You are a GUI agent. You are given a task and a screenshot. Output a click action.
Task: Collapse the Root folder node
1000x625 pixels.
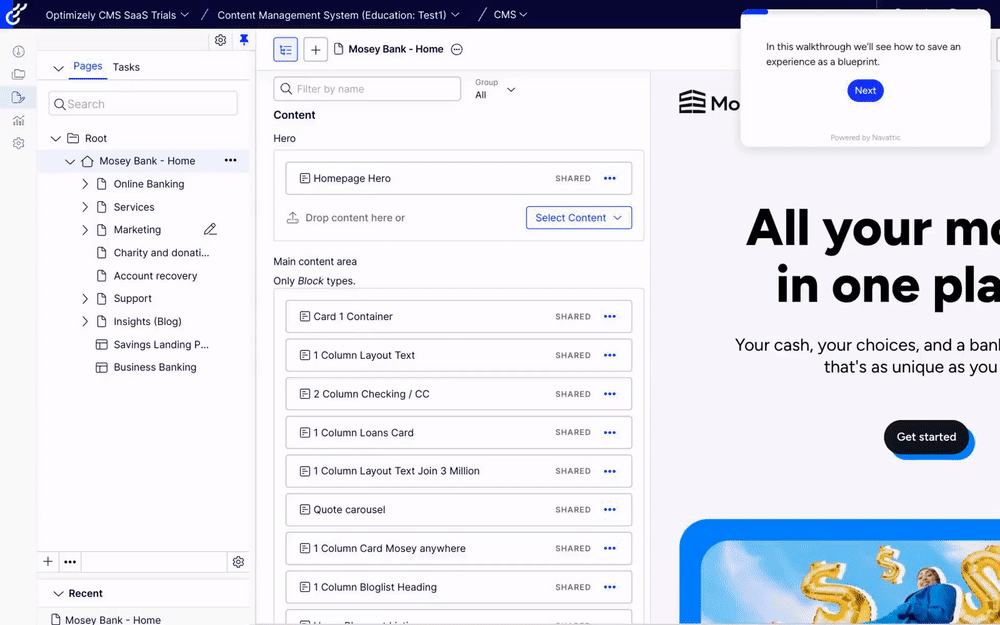56,139
